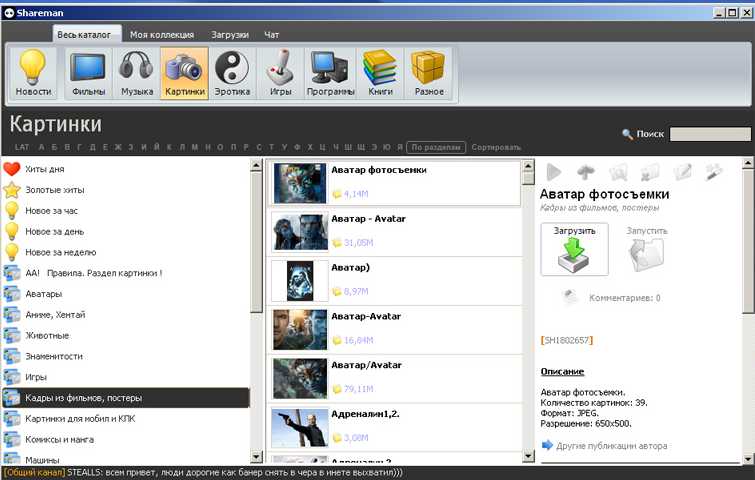Click the comments bubble icon
Screen dimensions: 755x480
(569, 297)
